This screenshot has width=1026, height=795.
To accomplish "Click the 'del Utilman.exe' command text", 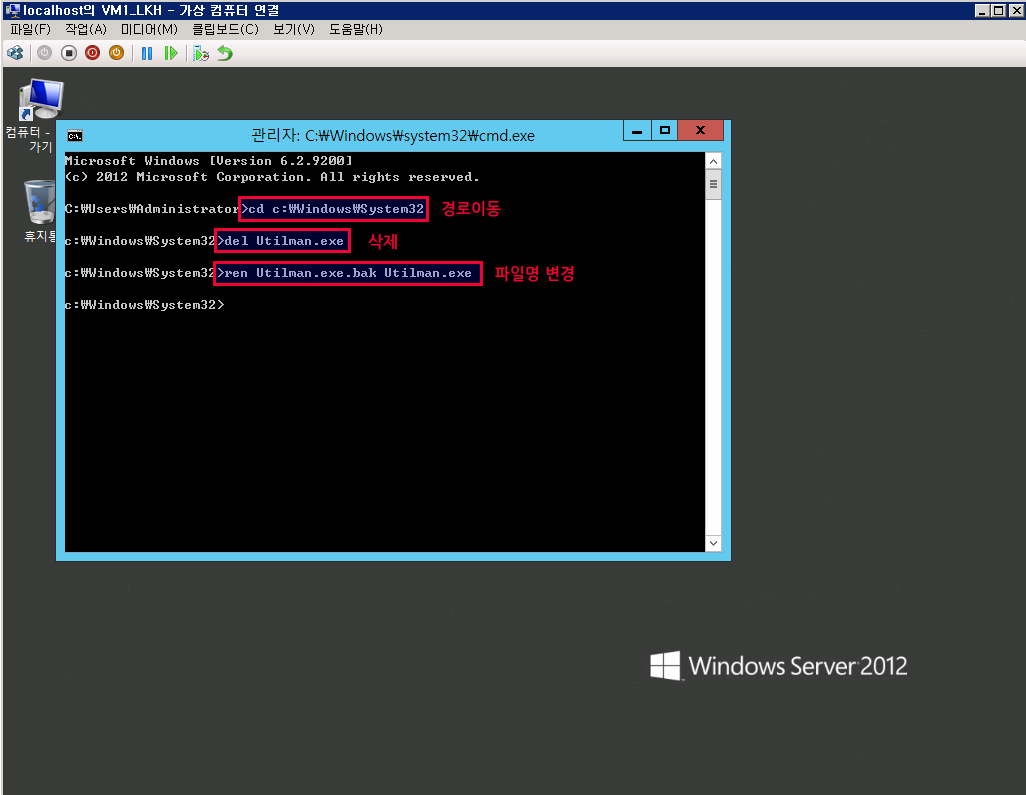I will (x=284, y=241).
